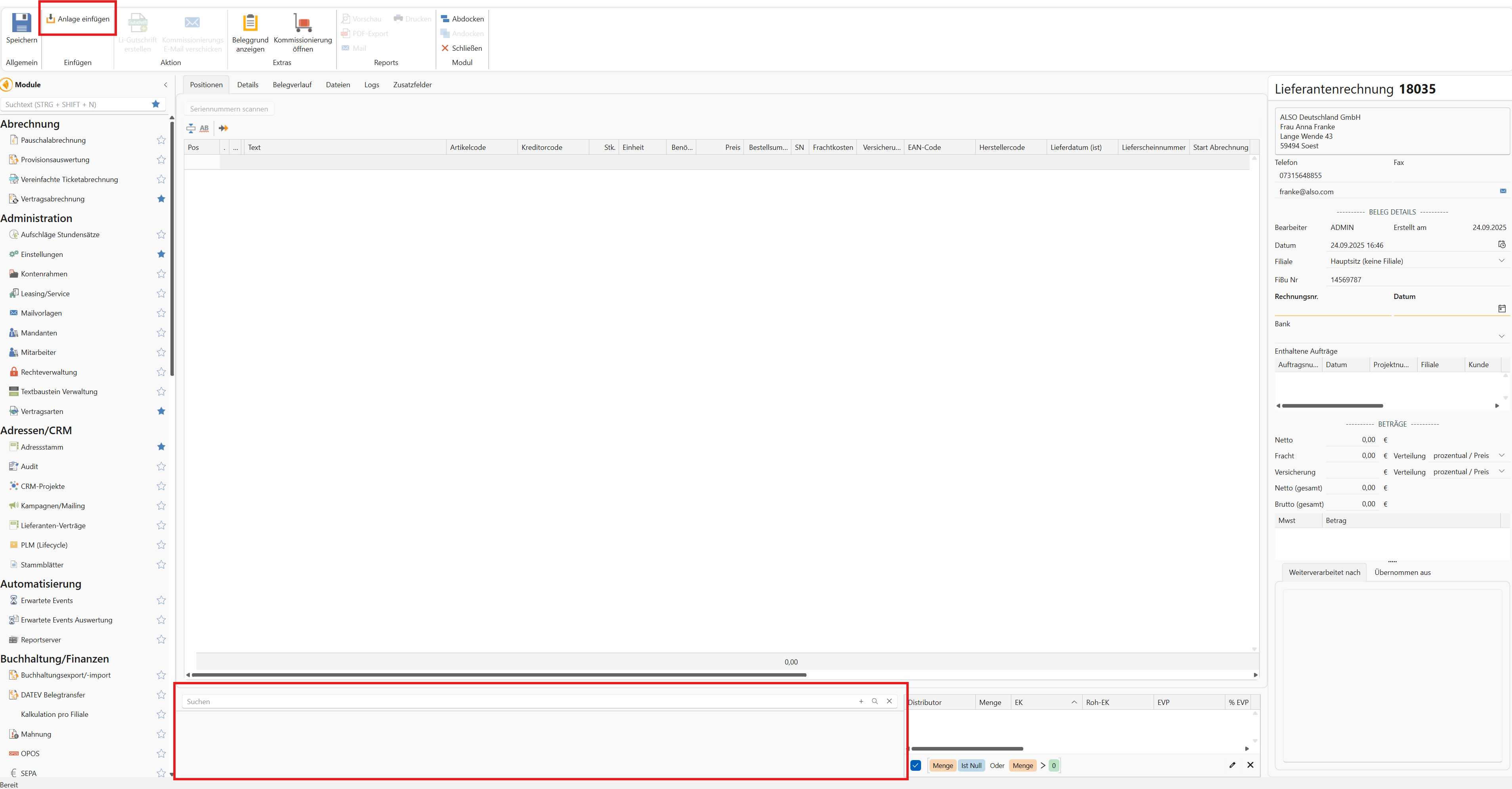Screen dimensions: 1512x789
Task: Open Fracht Verteilung dropdown
Action: pos(1501,456)
